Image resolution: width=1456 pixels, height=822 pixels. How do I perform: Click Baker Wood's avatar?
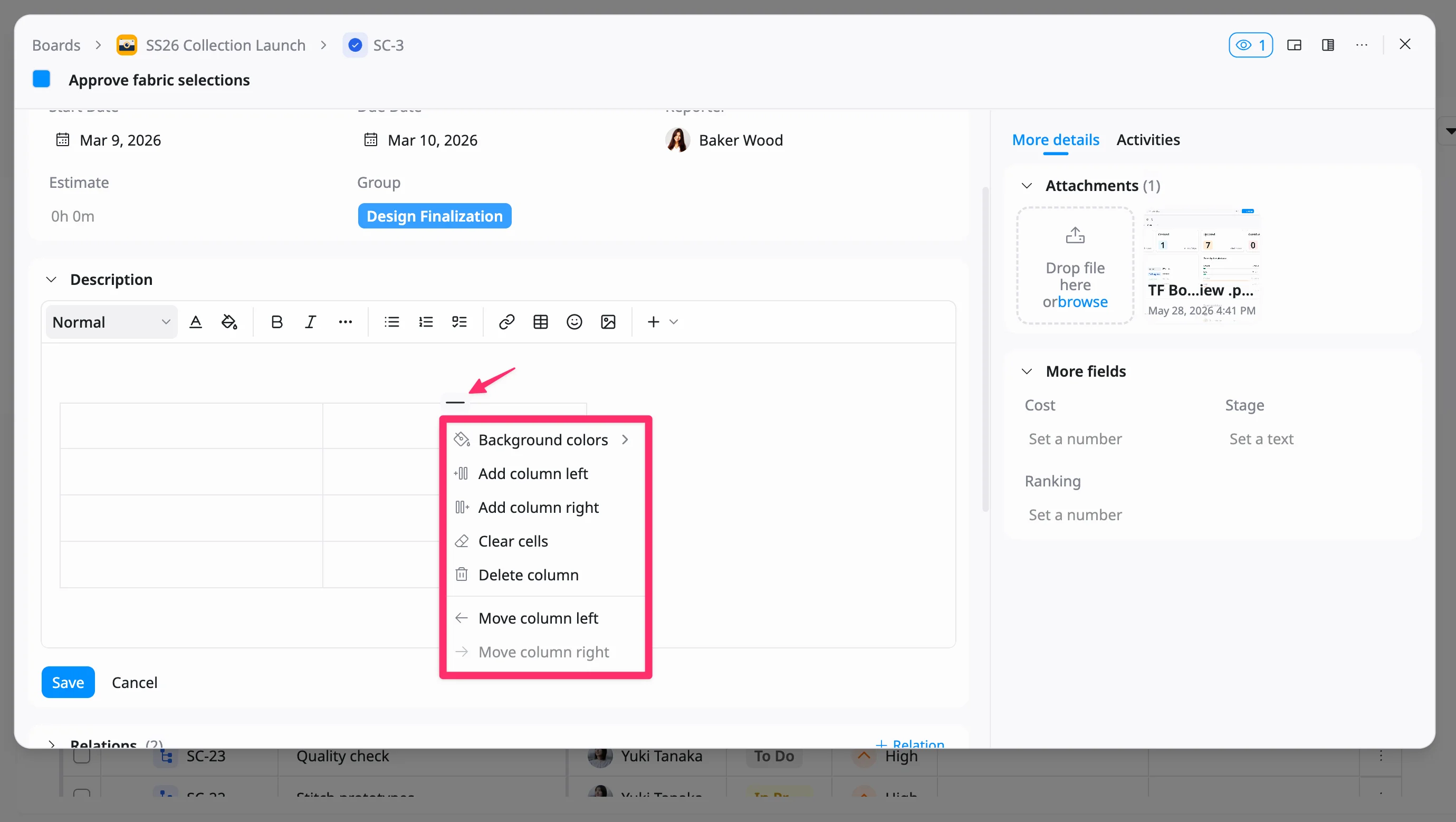coord(677,140)
